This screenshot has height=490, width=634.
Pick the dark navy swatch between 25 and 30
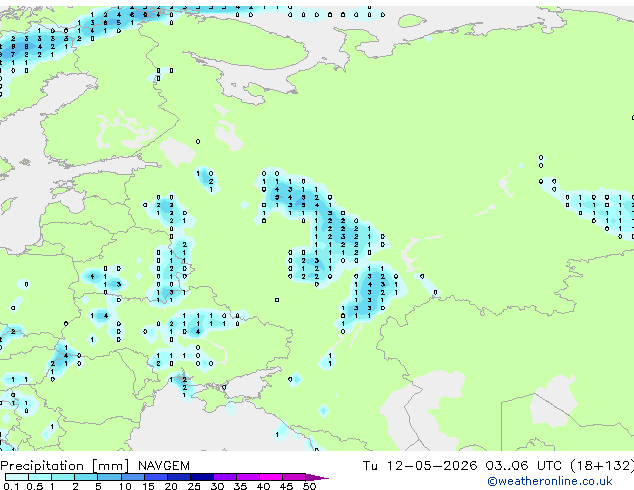202,477
